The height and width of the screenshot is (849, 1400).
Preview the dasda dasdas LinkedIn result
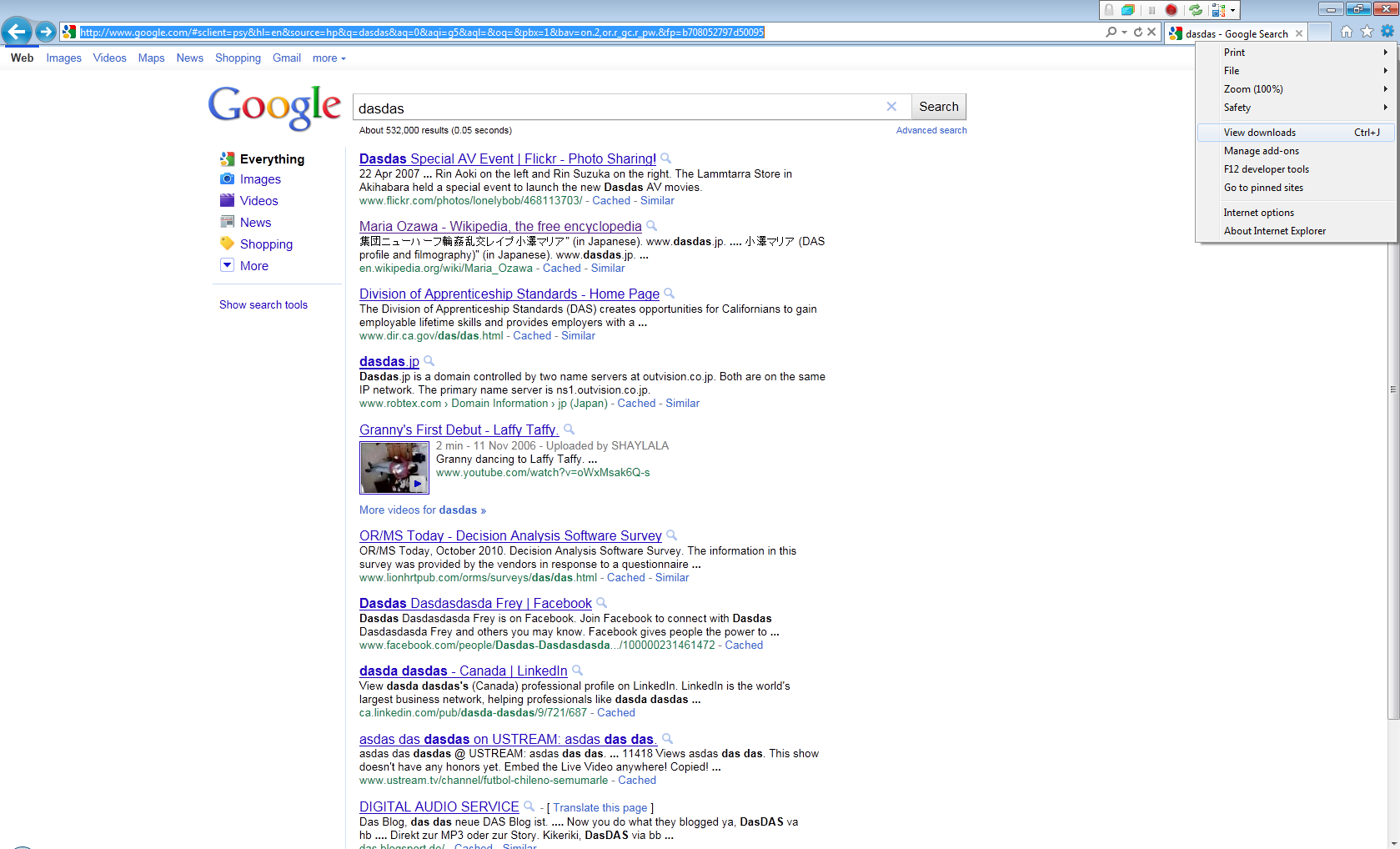(578, 671)
